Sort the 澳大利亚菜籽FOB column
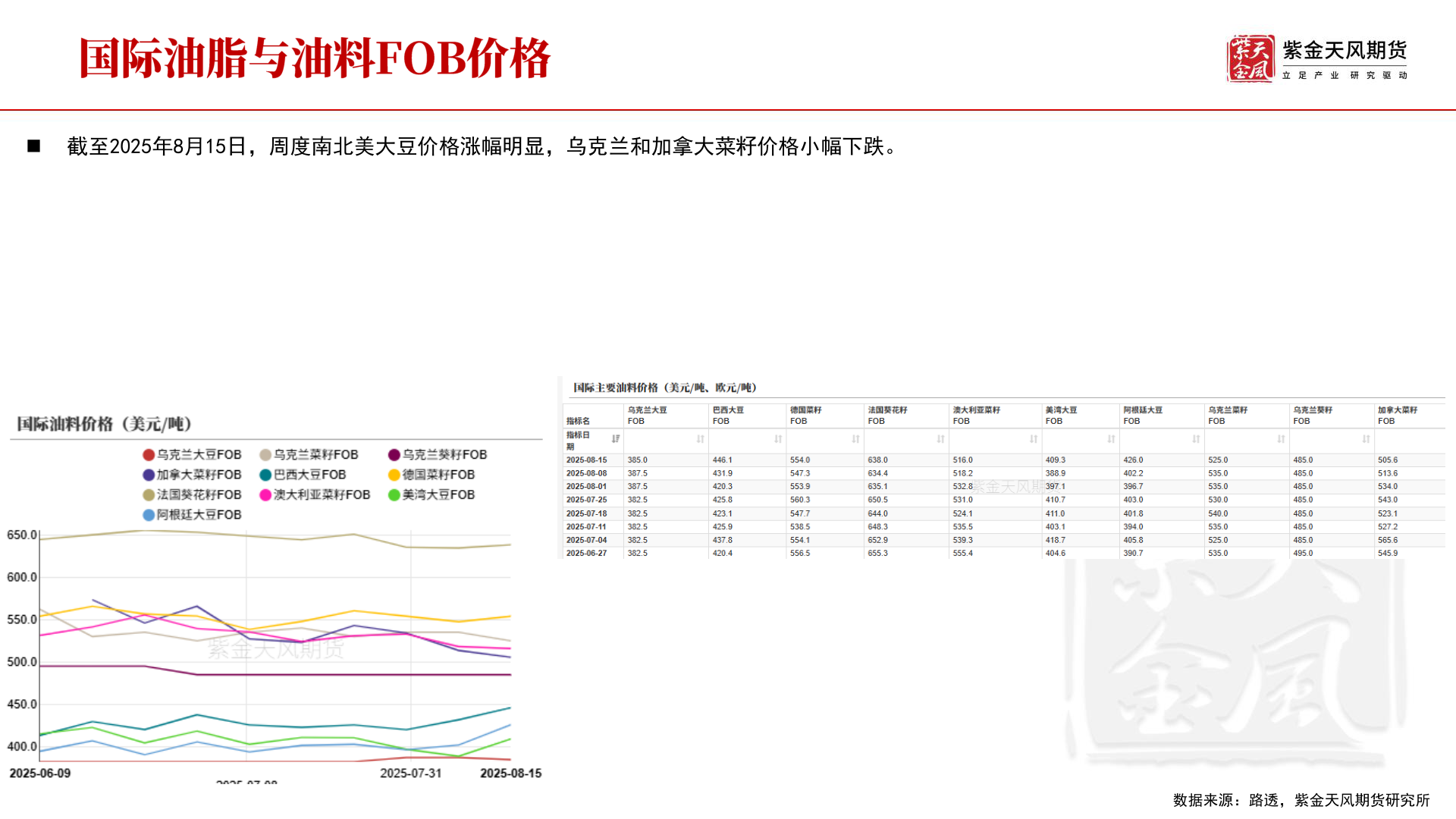This screenshot has width=1456, height=819. pos(1031,438)
